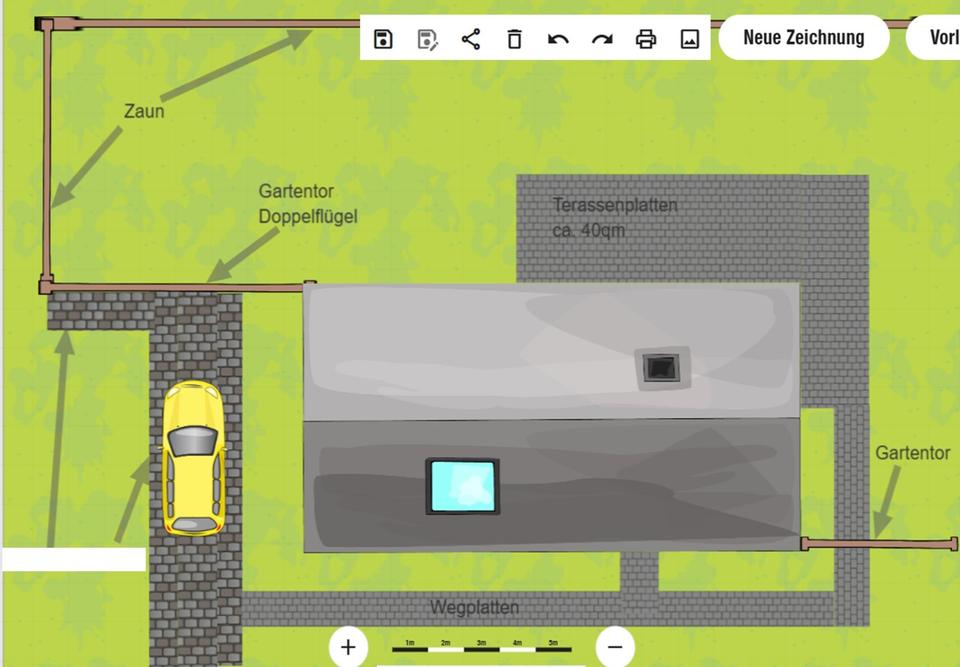960x667 pixels.
Task: Click the scale bar at bottom
Action: pyautogui.click(x=481, y=648)
